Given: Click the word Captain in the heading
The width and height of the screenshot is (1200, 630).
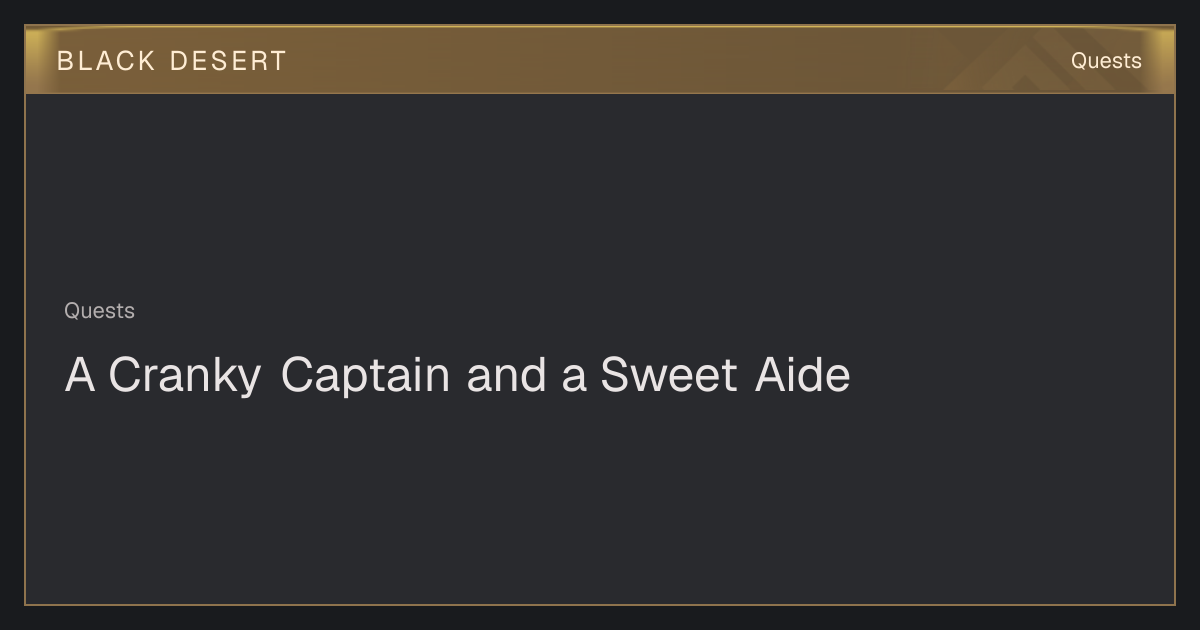Looking at the screenshot, I should (x=365, y=376).
